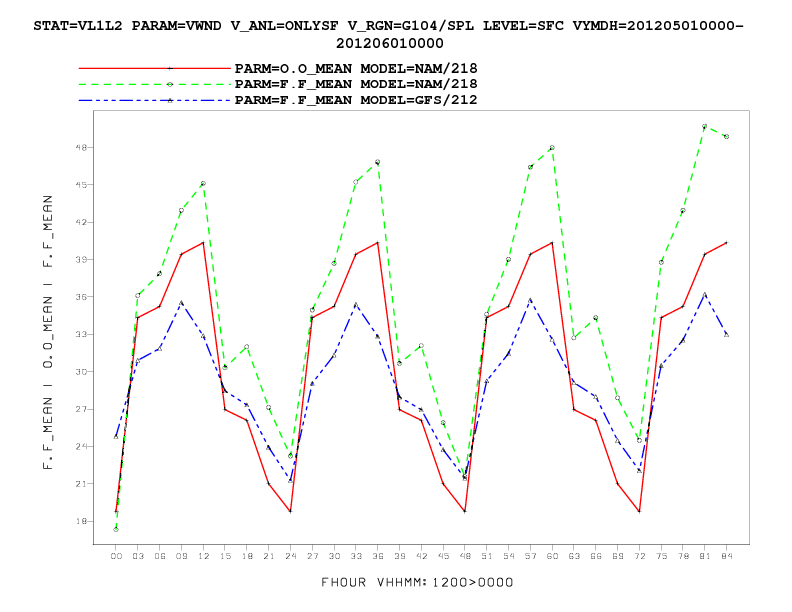This screenshot has height=612, width=792.
Task: Select the date range text 201206010000 in the title
Action: 389,43
